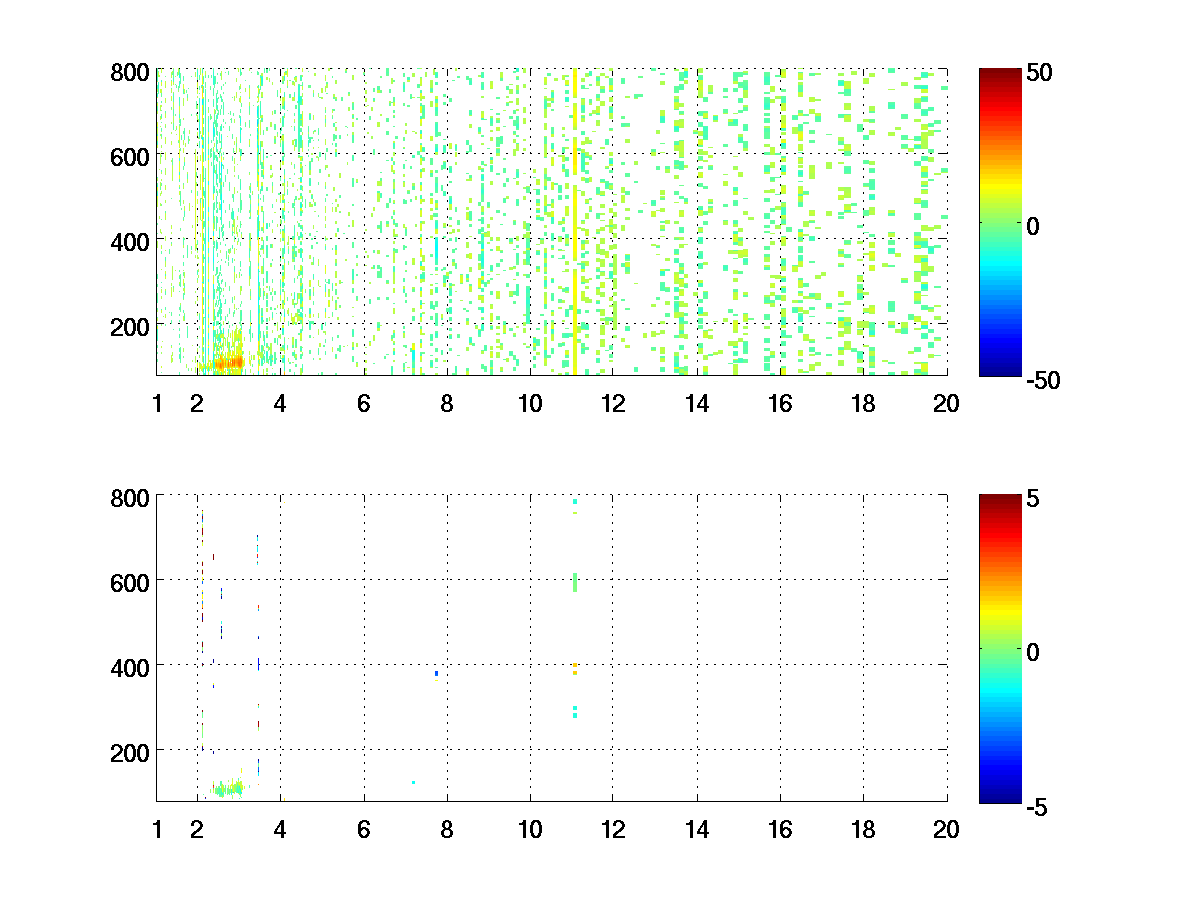Click x-axis tick '4' under the bottom plot
1200x900 pixels.
click(280, 829)
